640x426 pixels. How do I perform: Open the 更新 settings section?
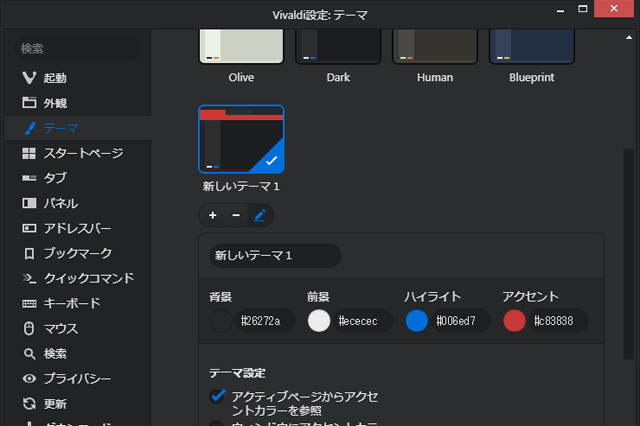tap(78, 404)
